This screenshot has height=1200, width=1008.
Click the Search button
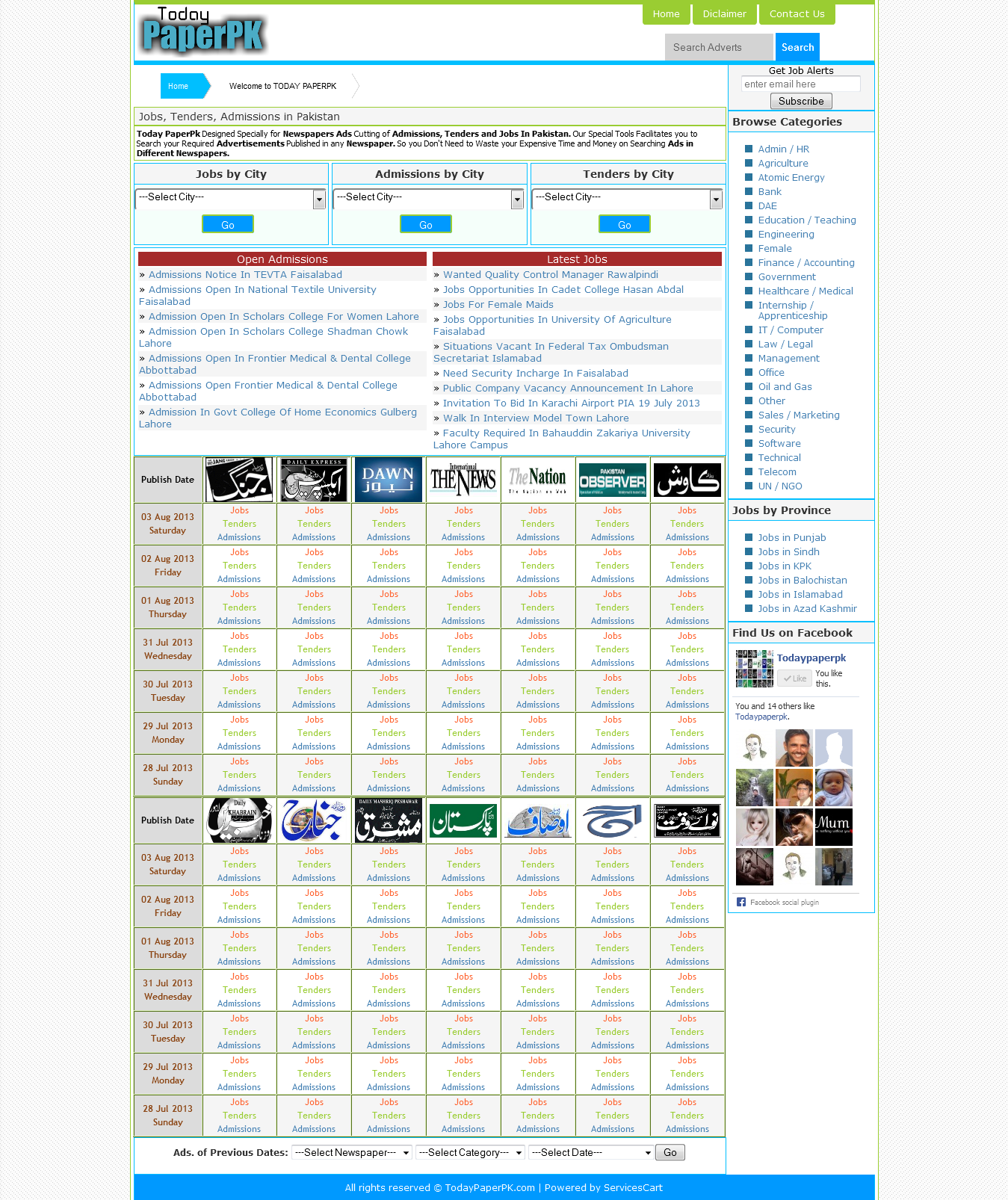click(797, 47)
